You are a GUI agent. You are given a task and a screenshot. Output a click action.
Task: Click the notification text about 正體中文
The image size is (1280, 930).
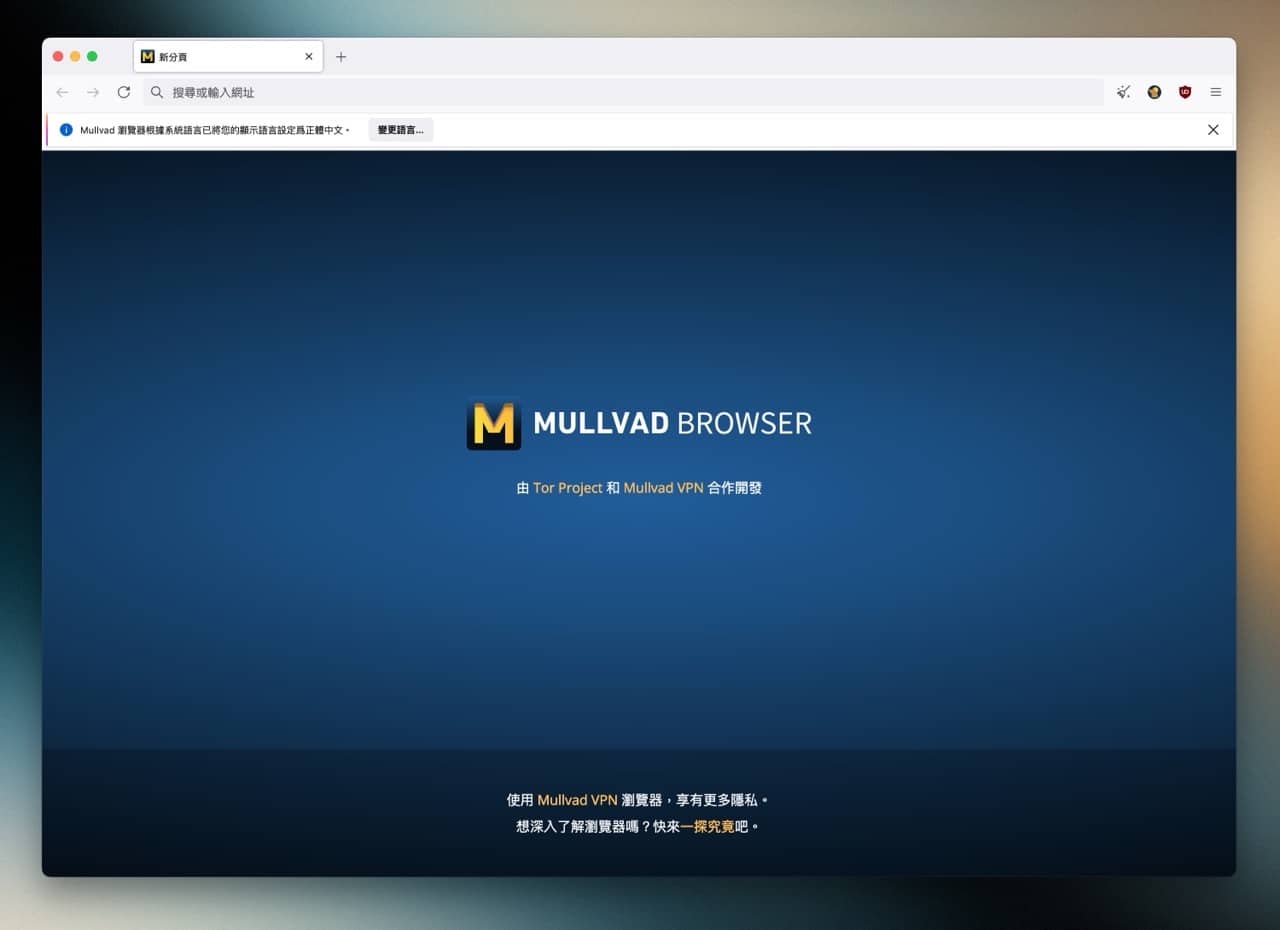coord(215,130)
